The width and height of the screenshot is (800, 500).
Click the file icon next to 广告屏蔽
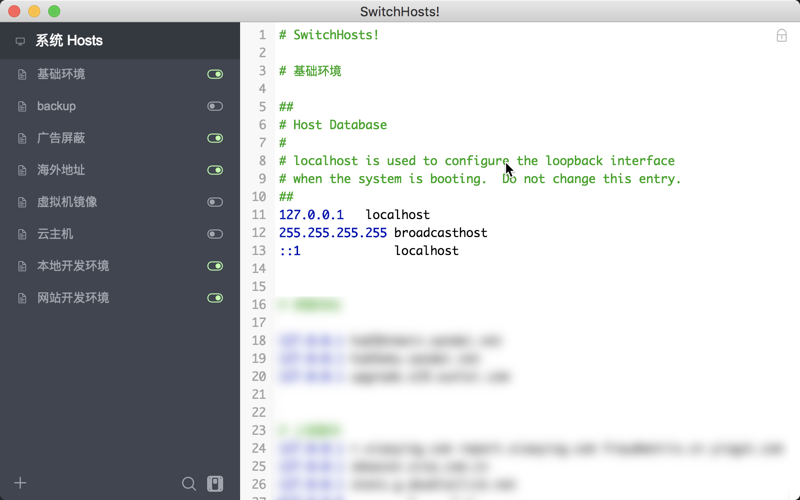tap(22, 138)
